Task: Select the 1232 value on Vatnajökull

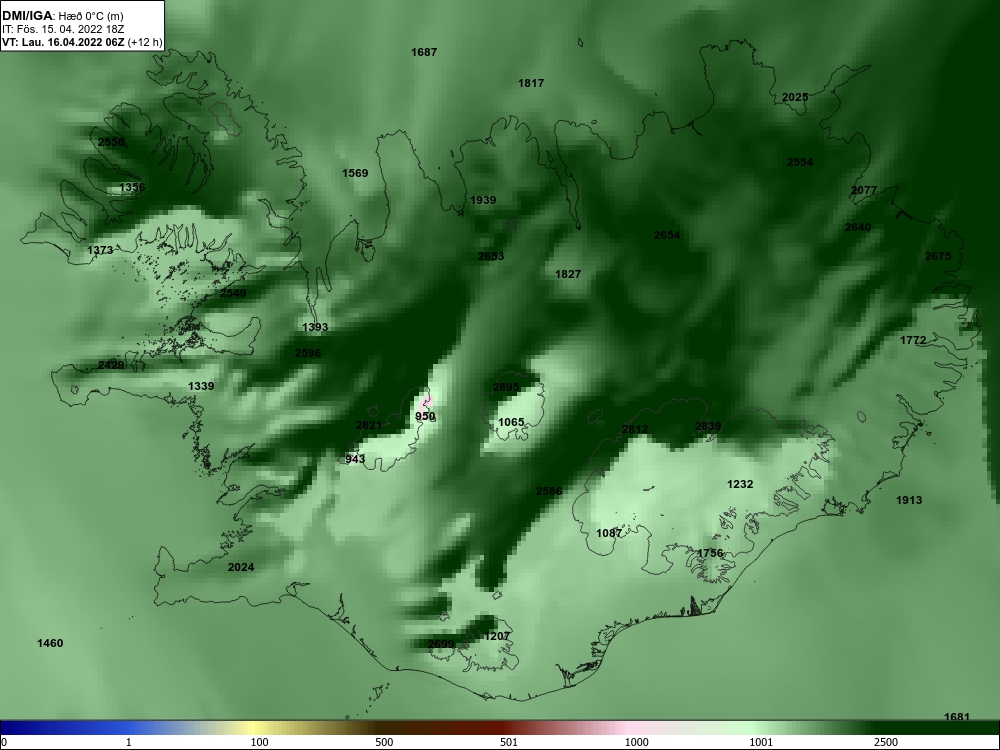Action: (740, 484)
